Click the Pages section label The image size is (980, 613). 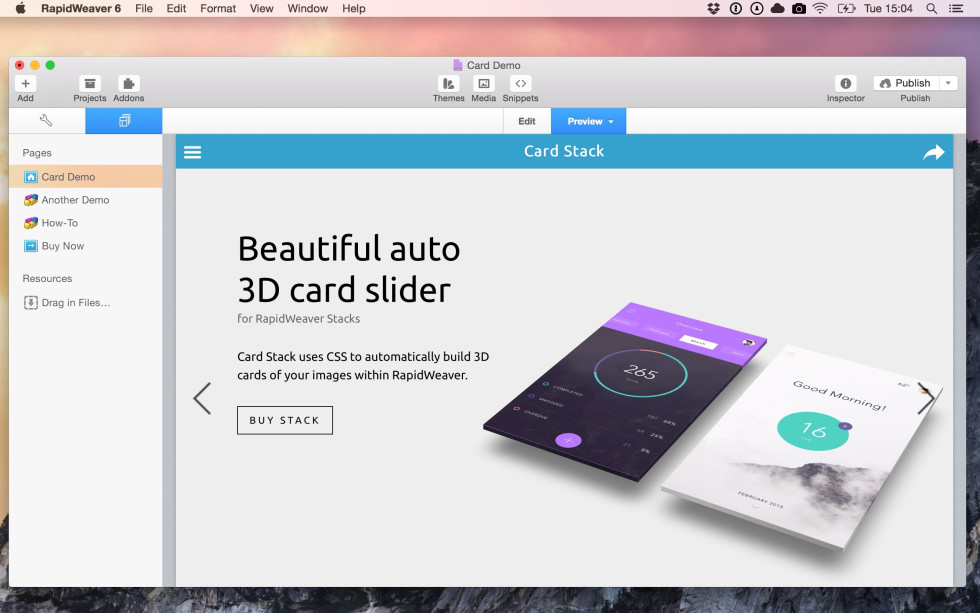click(37, 153)
